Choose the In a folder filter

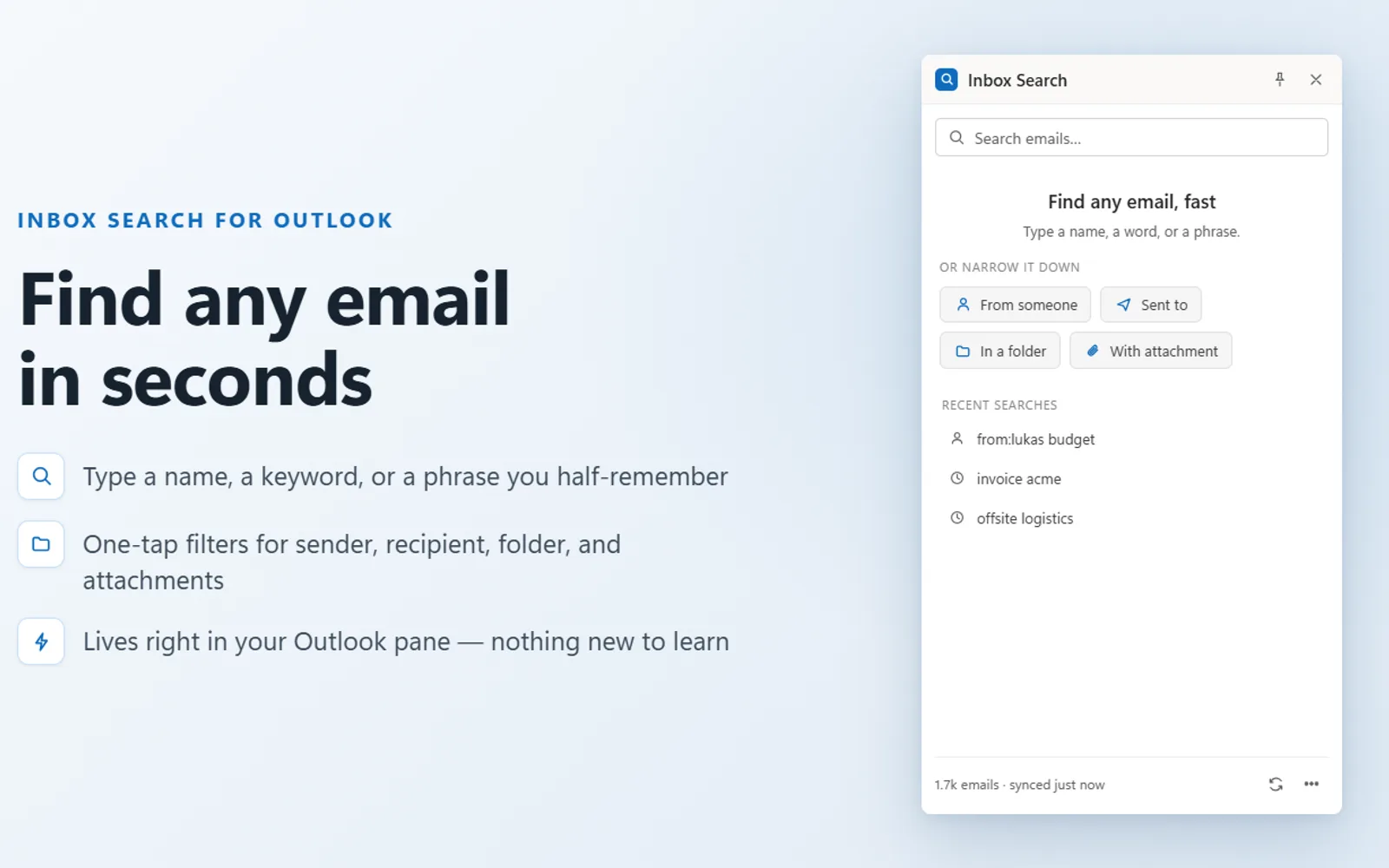pyautogui.click(x=1000, y=351)
